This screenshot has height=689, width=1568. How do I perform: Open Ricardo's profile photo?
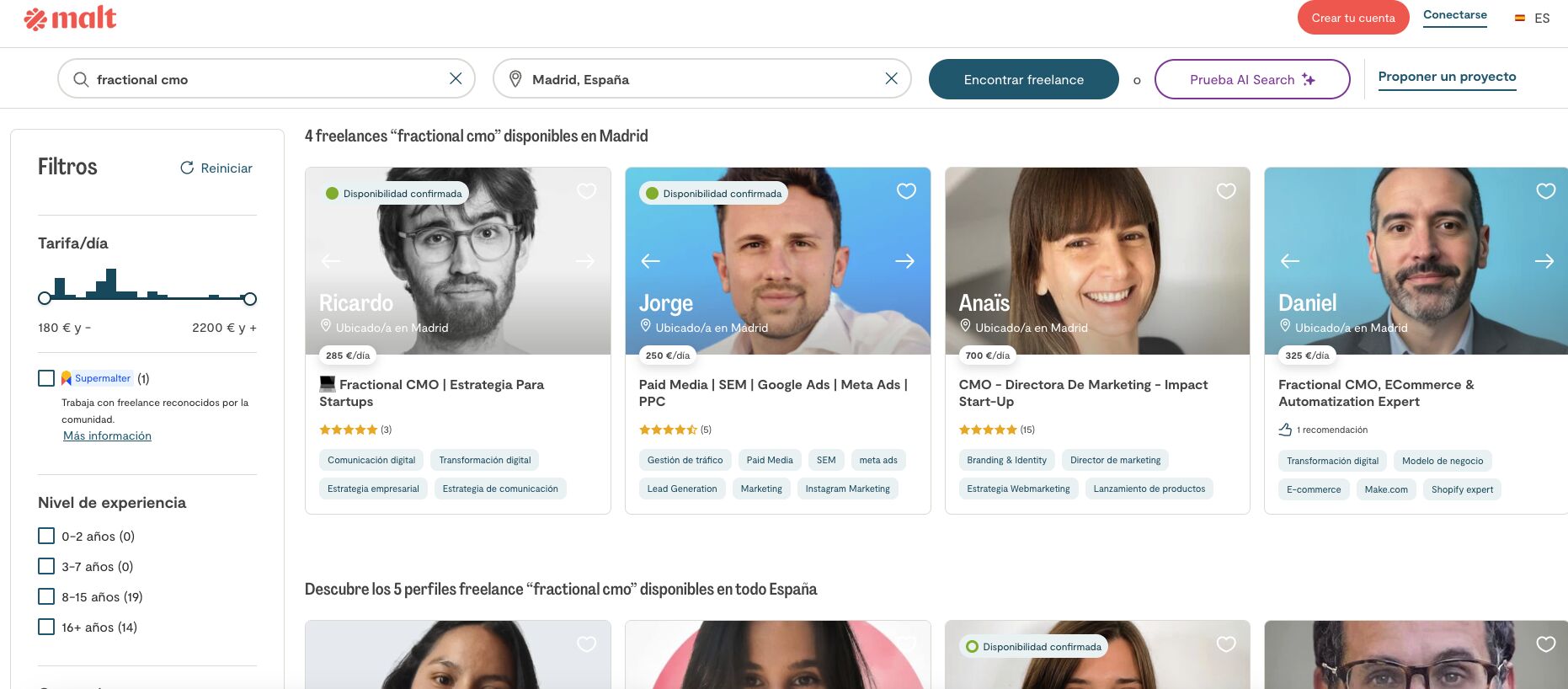pos(458,261)
